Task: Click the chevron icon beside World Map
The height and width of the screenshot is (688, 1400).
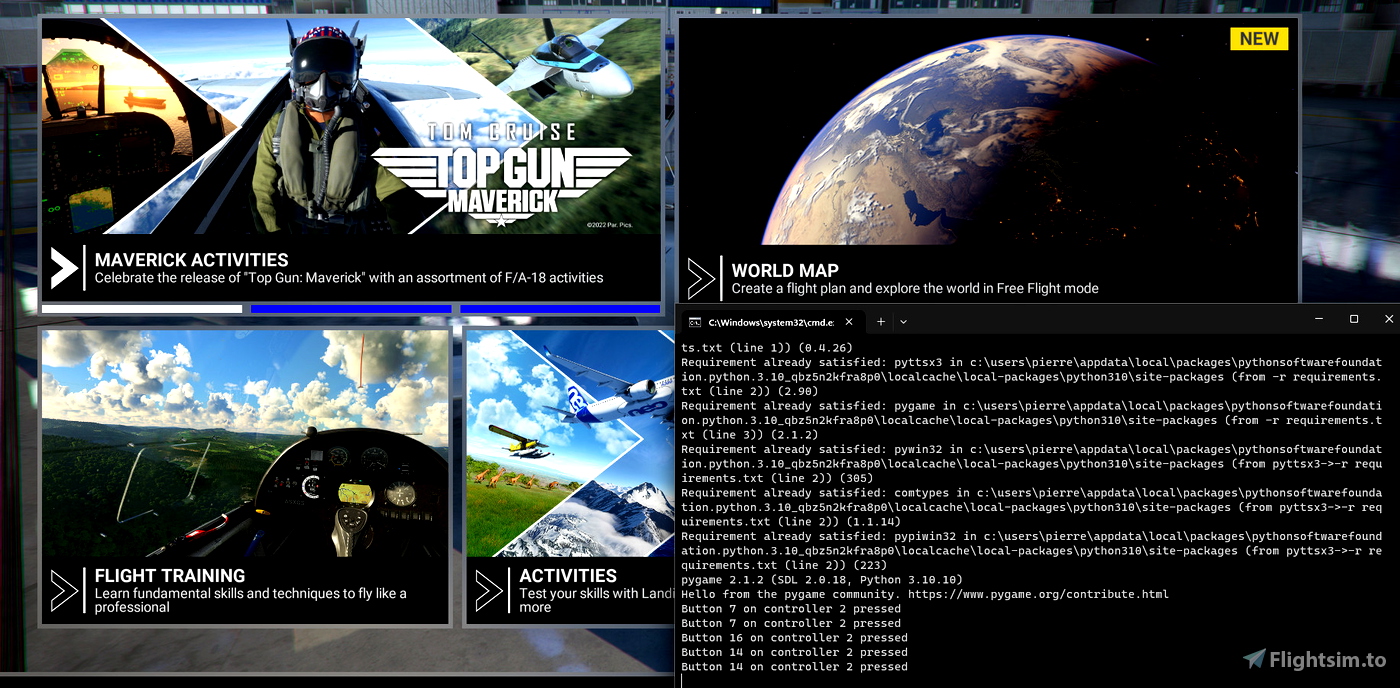Action: (701, 279)
